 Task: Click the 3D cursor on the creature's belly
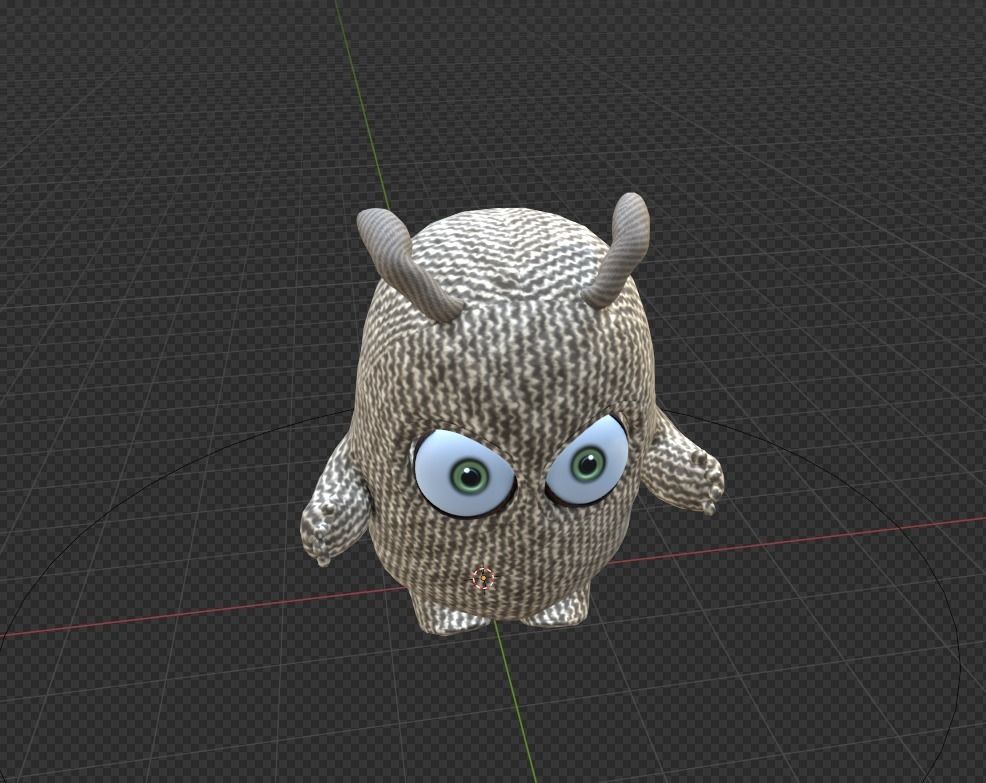(483, 577)
